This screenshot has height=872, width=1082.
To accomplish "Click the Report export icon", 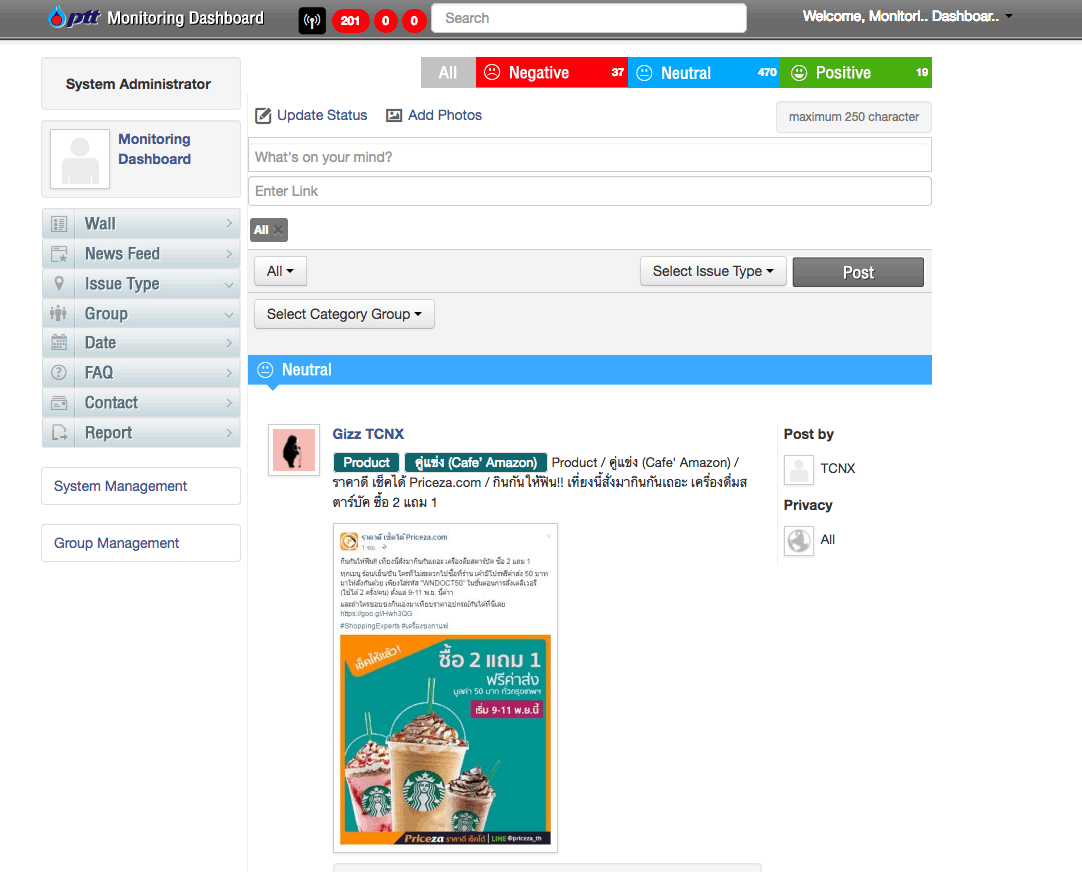I will coord(59,433).
